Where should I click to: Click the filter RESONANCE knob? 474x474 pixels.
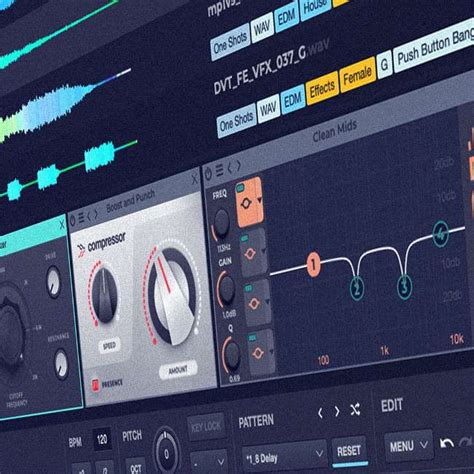[x=62, y=364]
